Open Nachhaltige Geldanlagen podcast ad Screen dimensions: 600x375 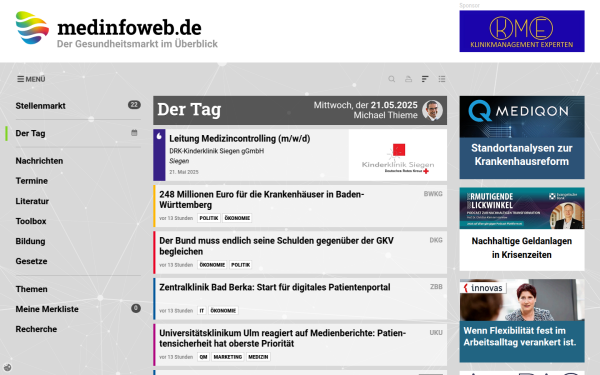coord(522,229)
